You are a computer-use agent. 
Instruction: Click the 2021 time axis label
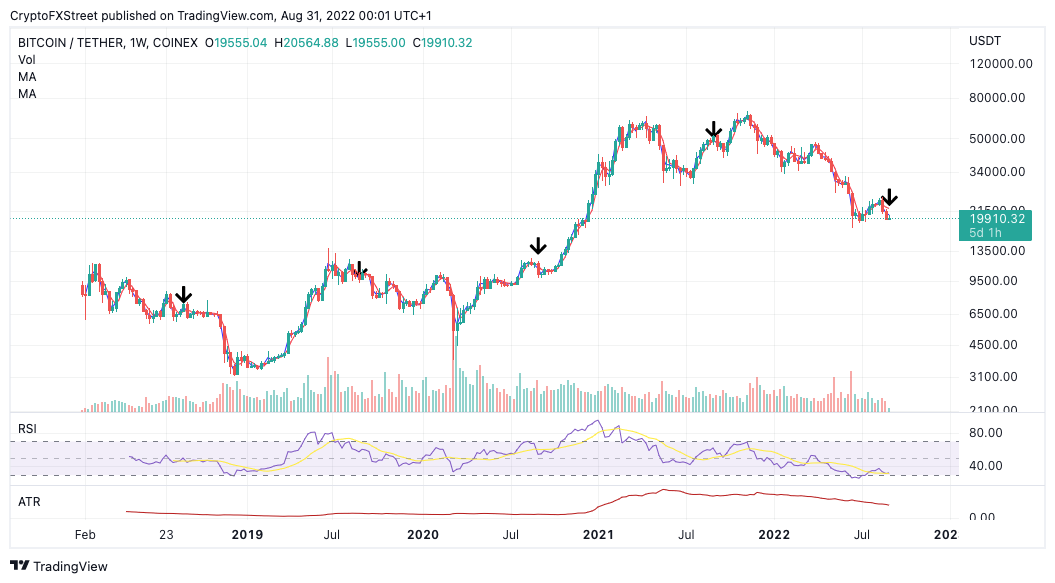(598, 535)
